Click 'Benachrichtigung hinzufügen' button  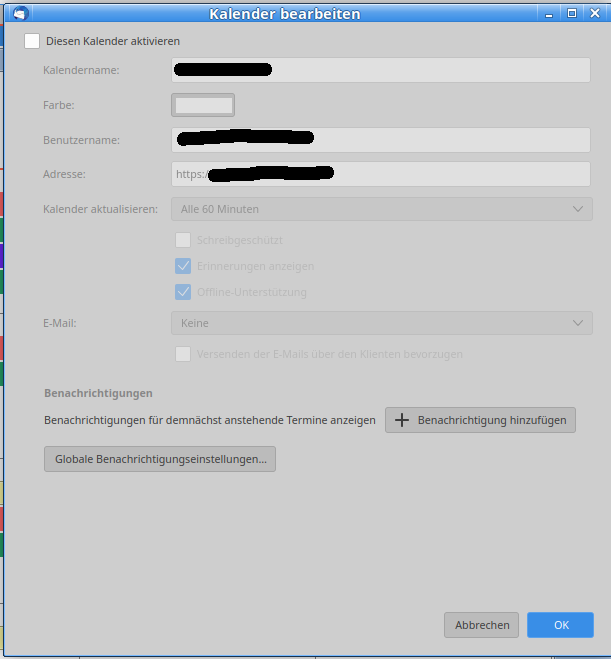480,420
